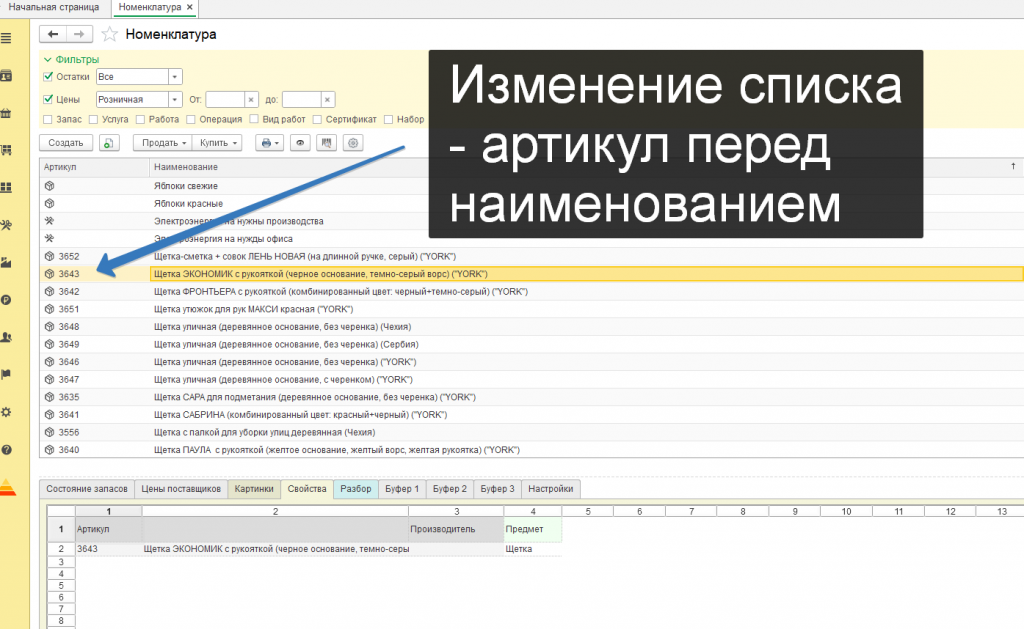Select row 3556 Щетка с палкой
This screenshot has height=629, width=1024.
(x=530, y=432)
